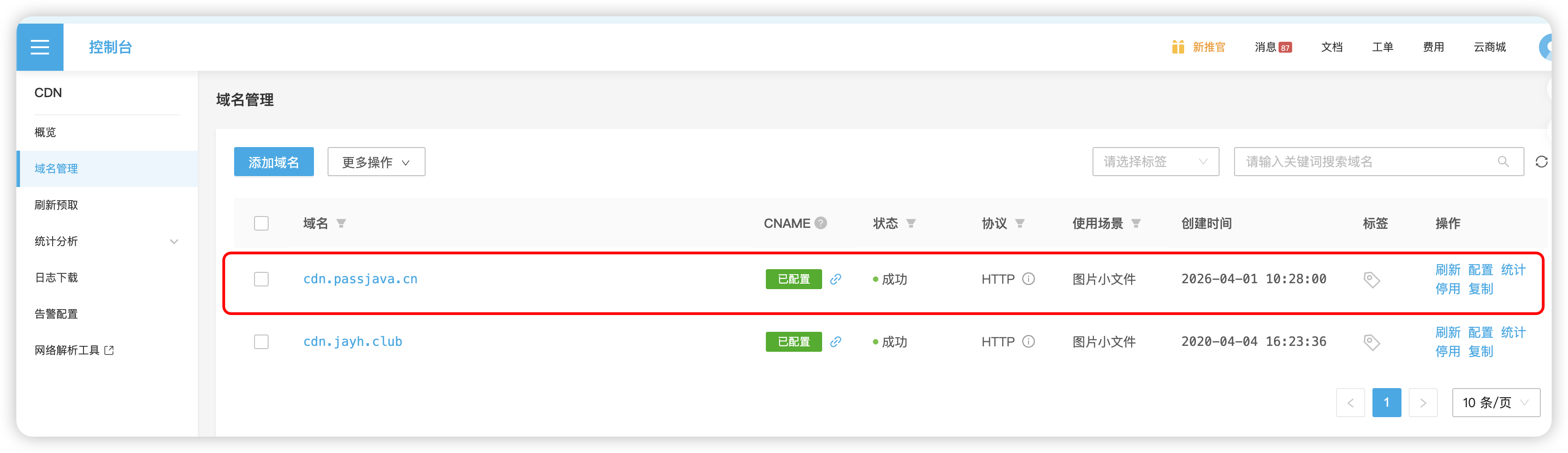Click the 域名 column filter icon

(341, 223)
